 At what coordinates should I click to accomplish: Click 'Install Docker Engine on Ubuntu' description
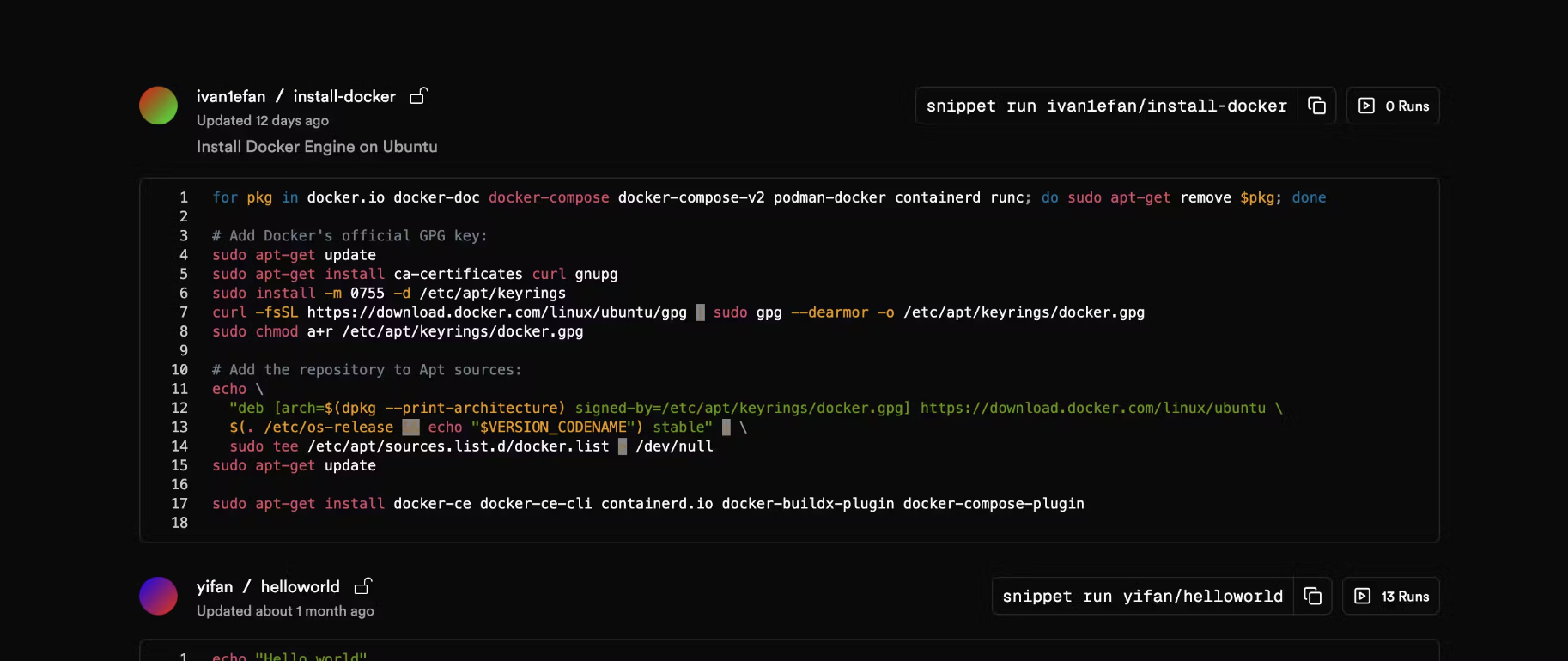tap(317, 147)
